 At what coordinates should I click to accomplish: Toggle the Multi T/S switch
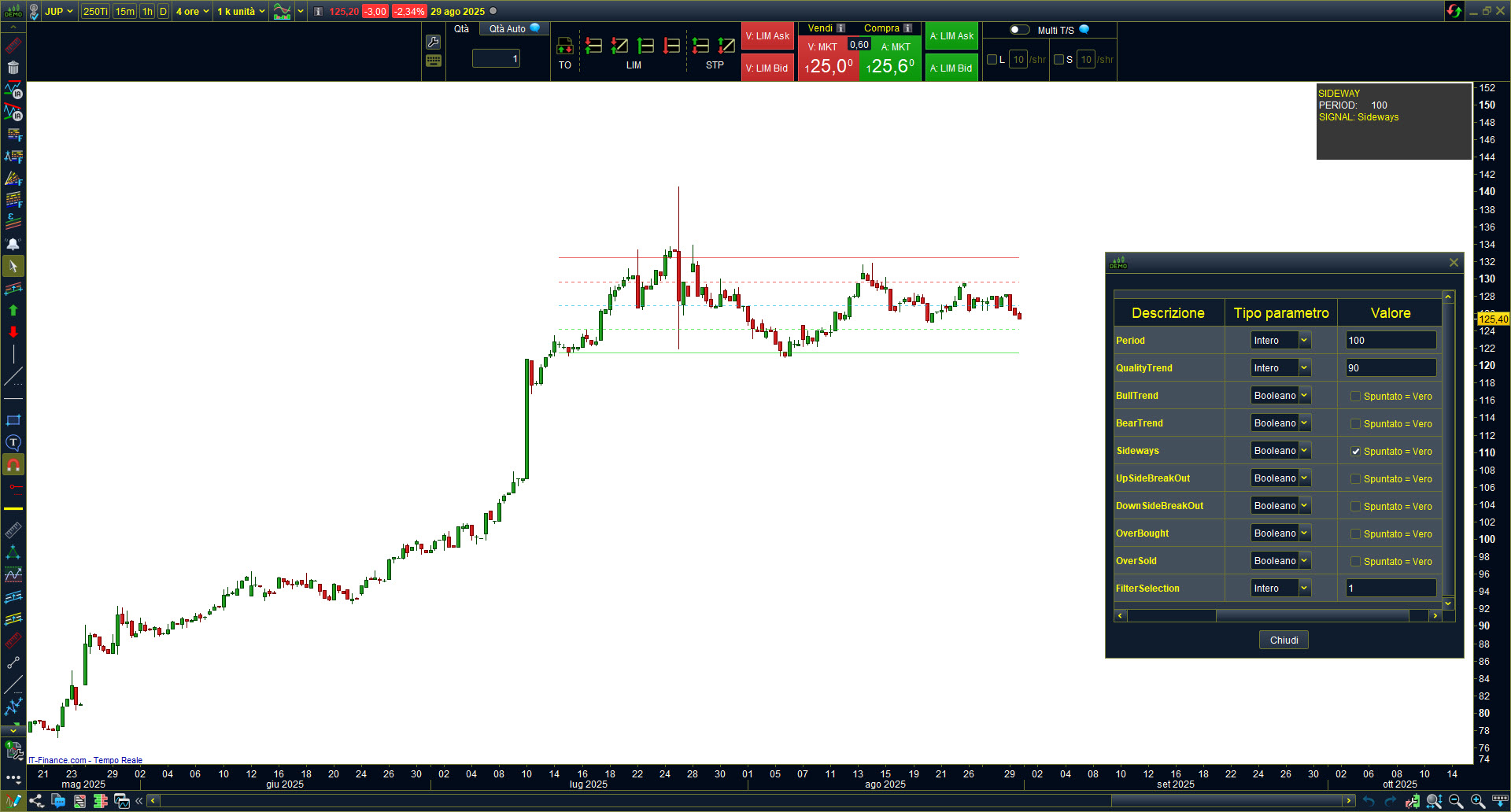pyautogui.click(x=1019, y=30)
